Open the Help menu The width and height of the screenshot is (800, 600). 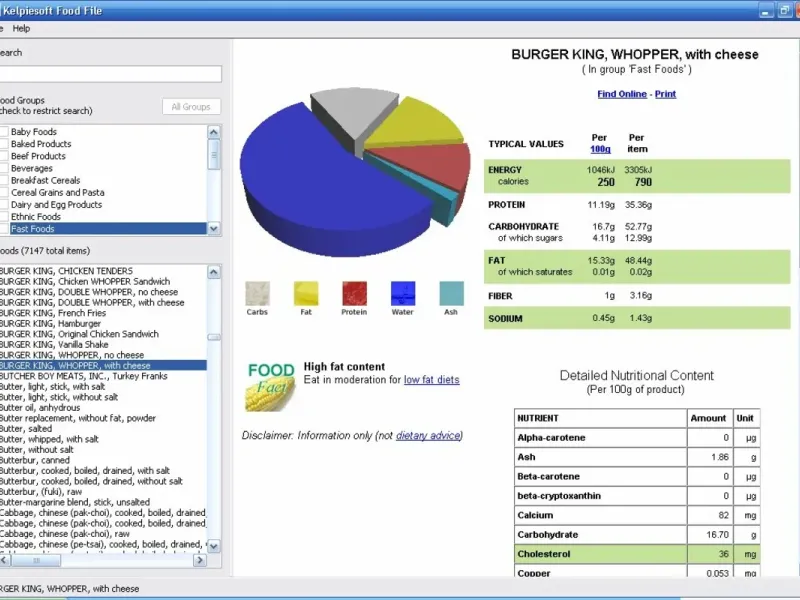pyautogui.click(x=21, y=29)
